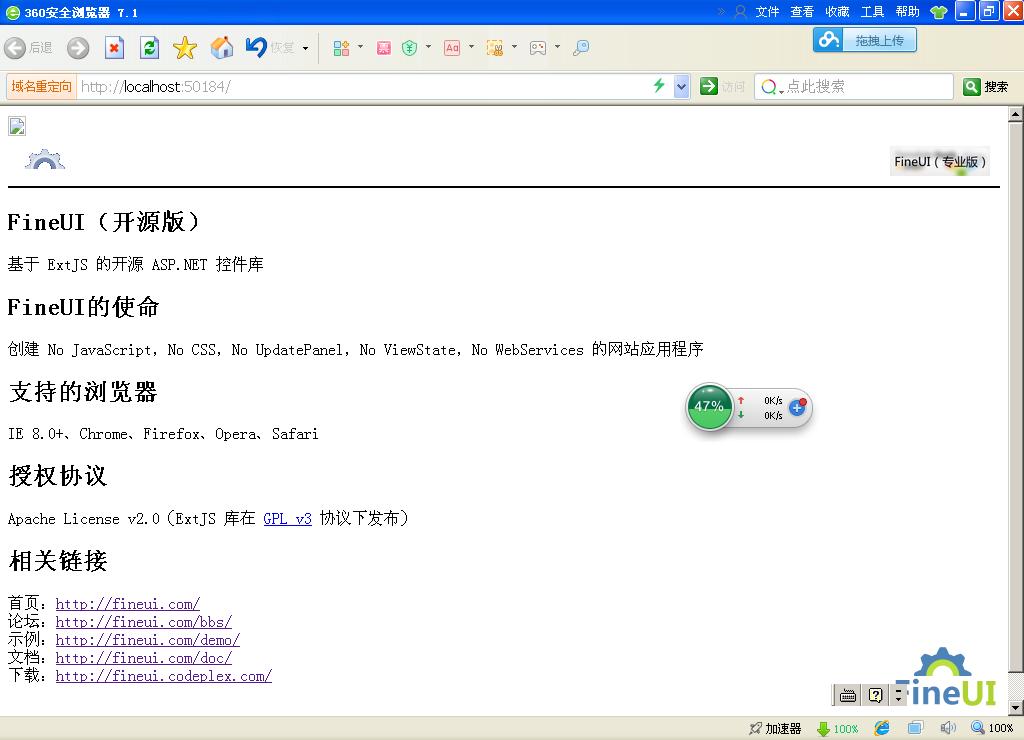The width and height of the screenshot is (1024, 740).
Task: Mute sound using status bar speaker icon
Action: click(948, 728)
